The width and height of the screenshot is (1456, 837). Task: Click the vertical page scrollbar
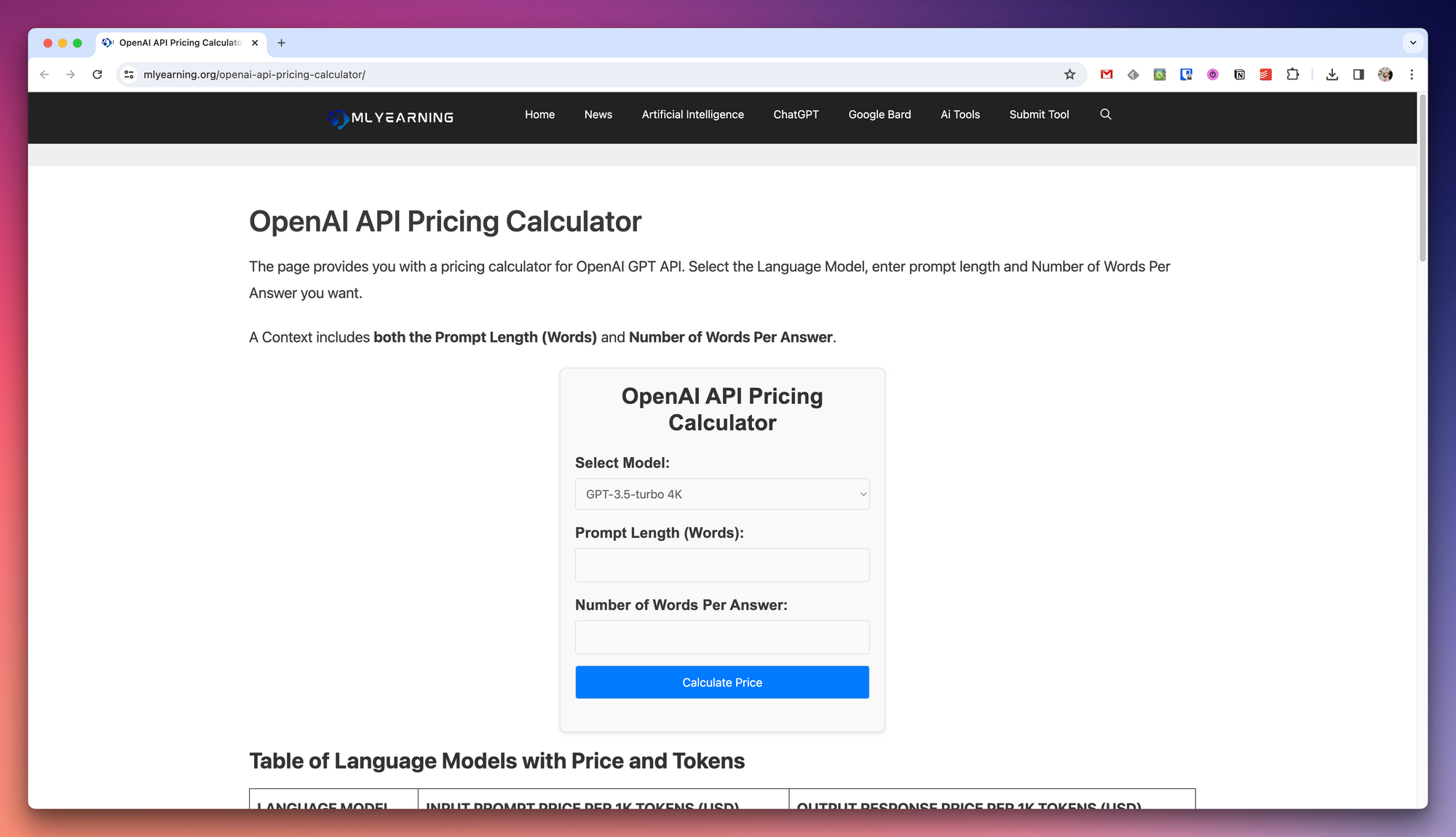(x=1422, y=178)
